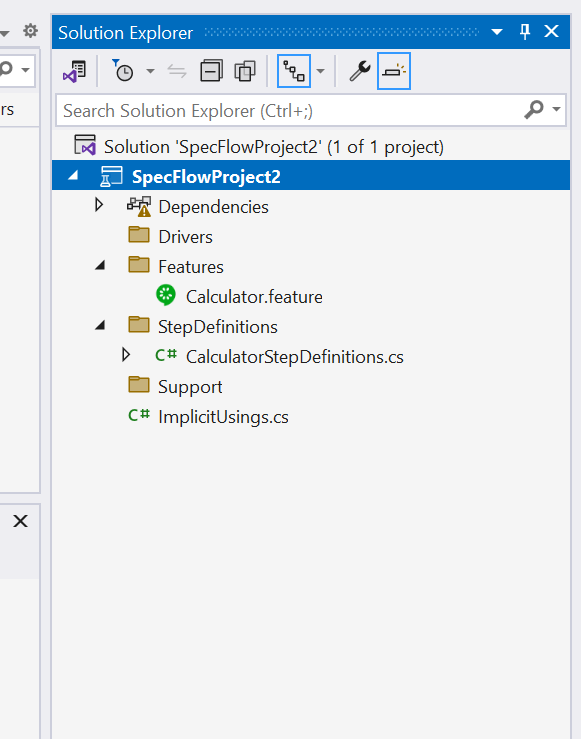Expand CalculatorStepDefinitions.cs node
The height and width of the screenshot is (739, 581).
[x=125, y=354]
